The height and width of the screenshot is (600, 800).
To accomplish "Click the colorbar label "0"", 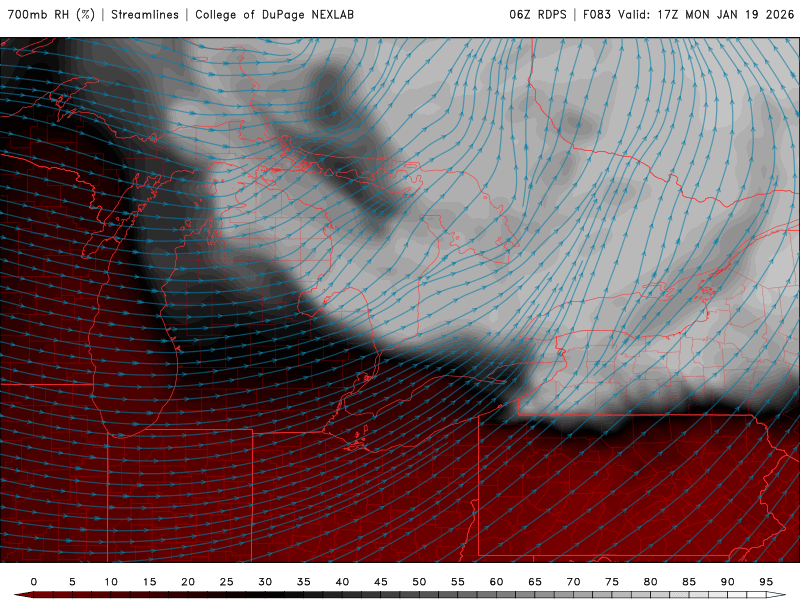I will point(34,582).
